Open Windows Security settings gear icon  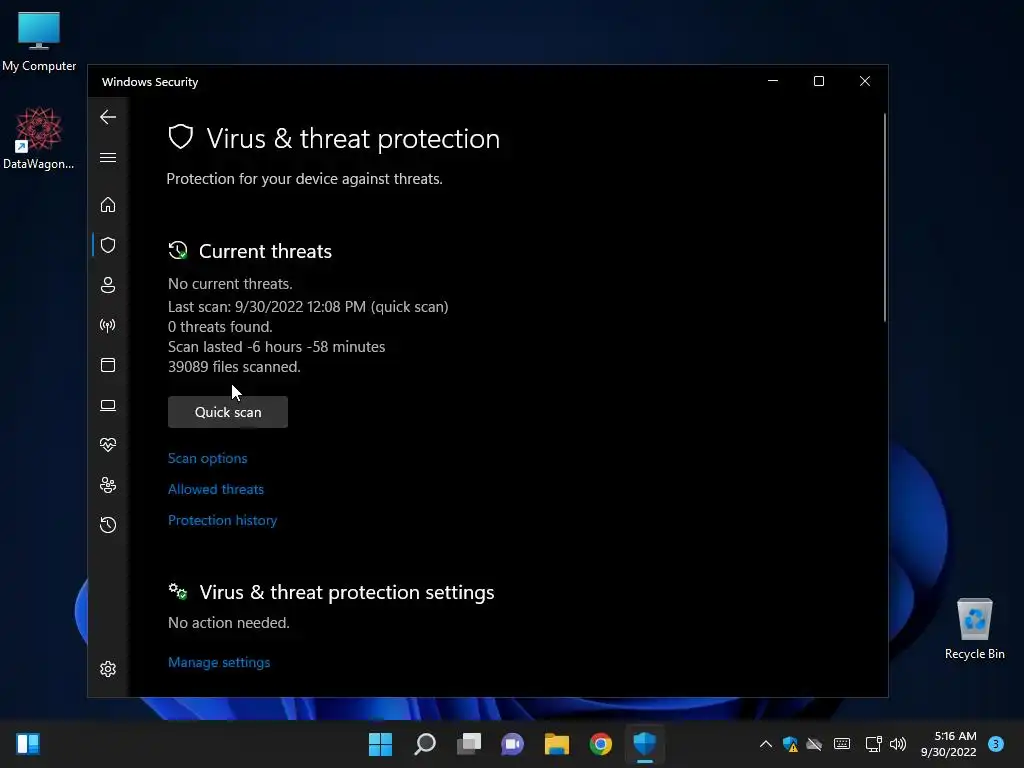tap(108, 669)
